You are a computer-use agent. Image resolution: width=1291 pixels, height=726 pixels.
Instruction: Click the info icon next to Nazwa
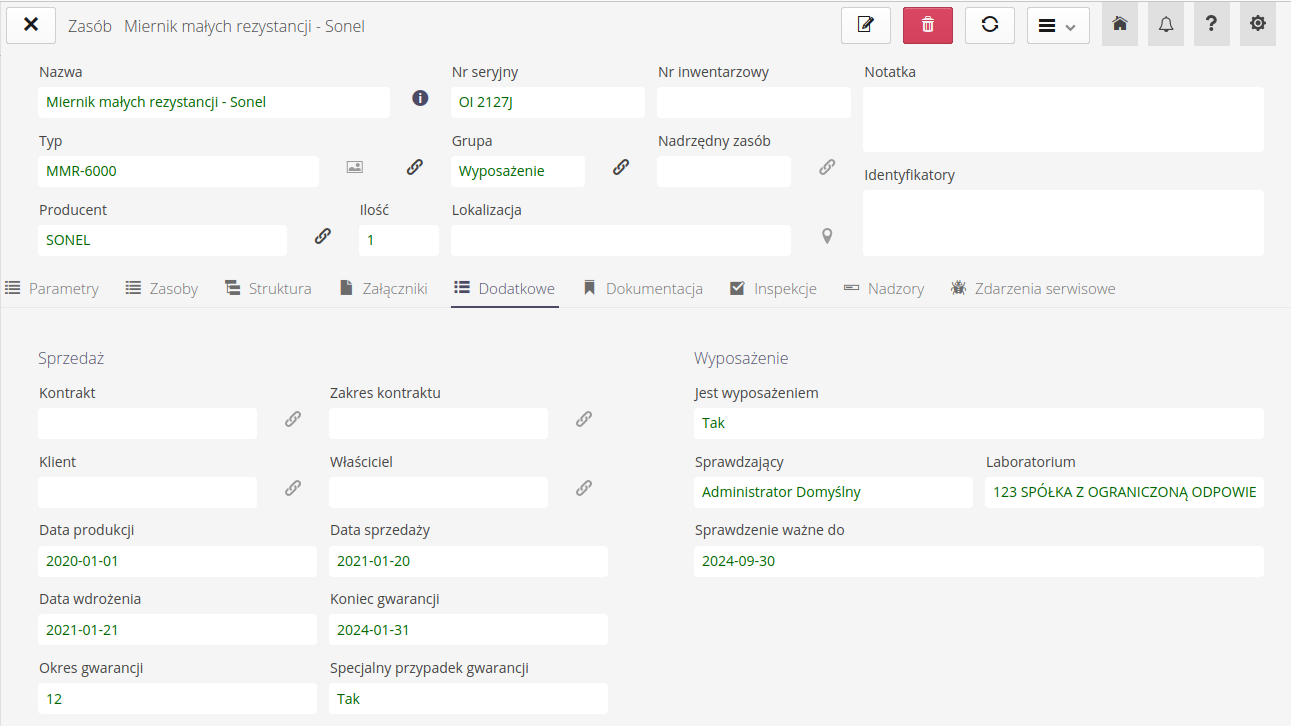coord(420,98)
